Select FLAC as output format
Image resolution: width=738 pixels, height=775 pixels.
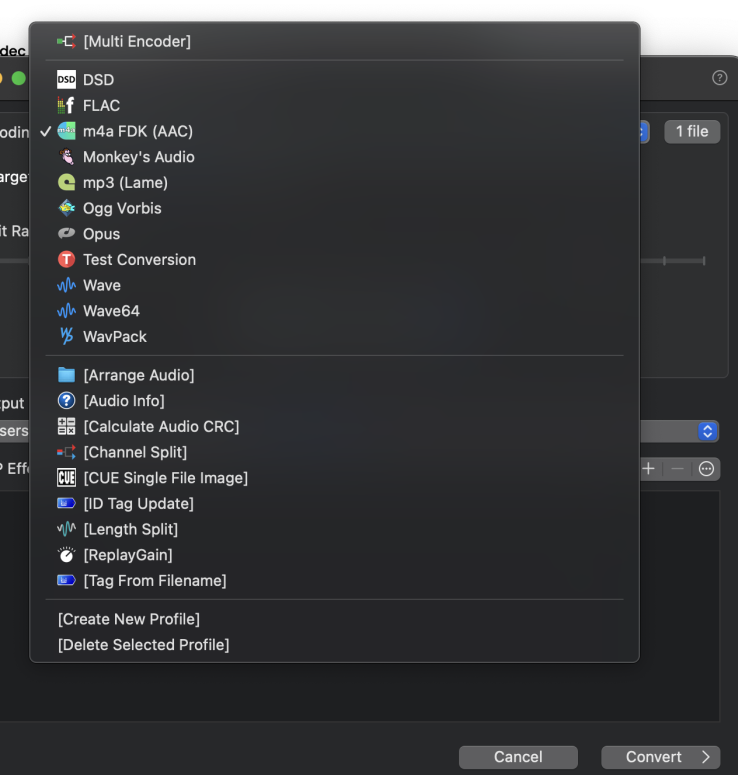click(x=334, y=105)
